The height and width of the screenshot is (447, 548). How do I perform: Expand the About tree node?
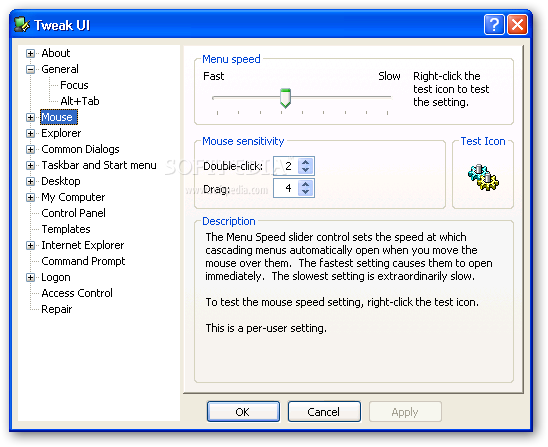coord(30,53)
